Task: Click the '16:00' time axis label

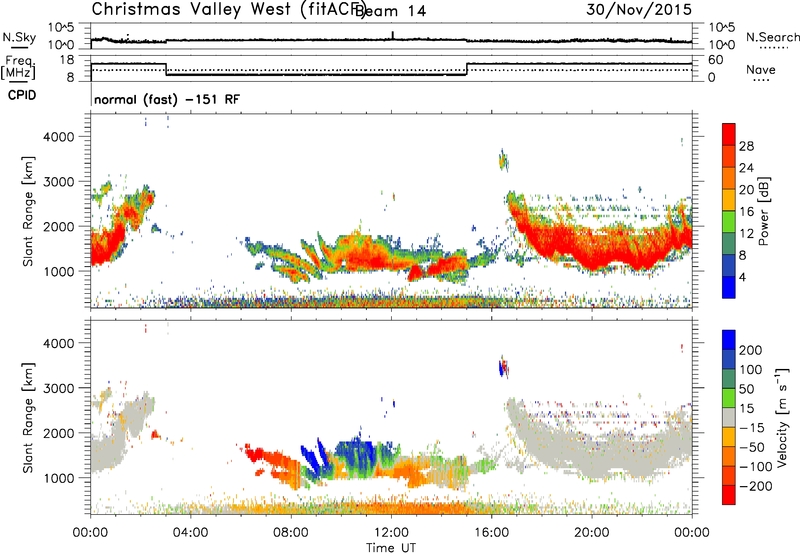Action: (x=491, y=533)
